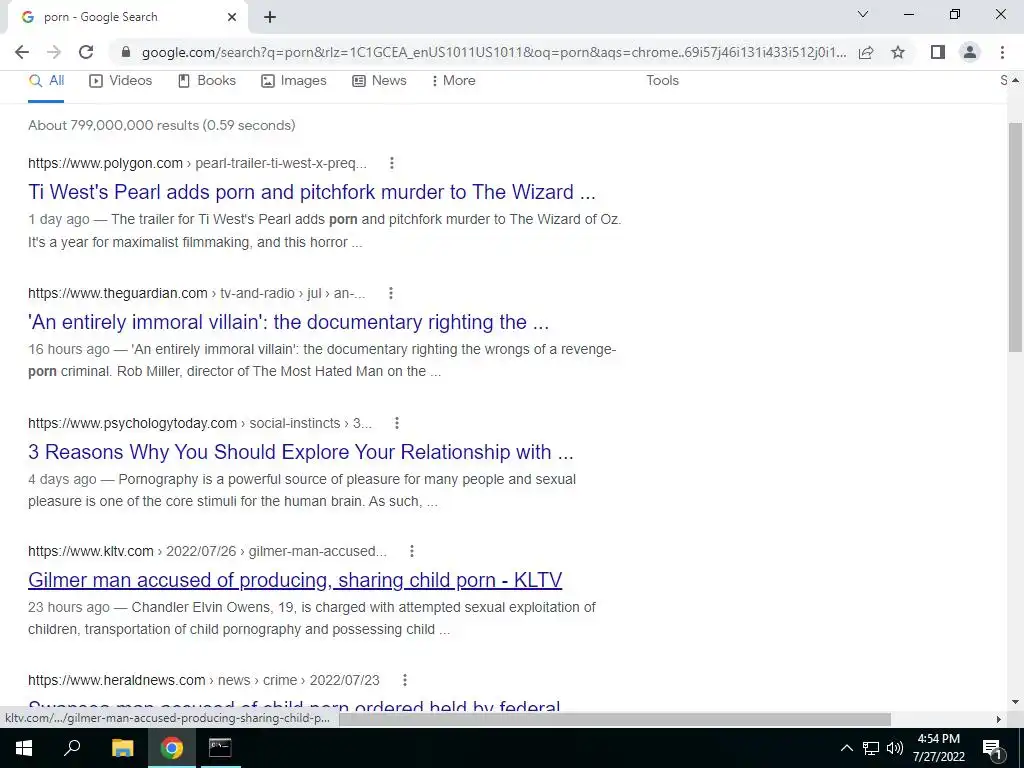
Task: Open the search Tools options
Action: (x=662, y=80)
